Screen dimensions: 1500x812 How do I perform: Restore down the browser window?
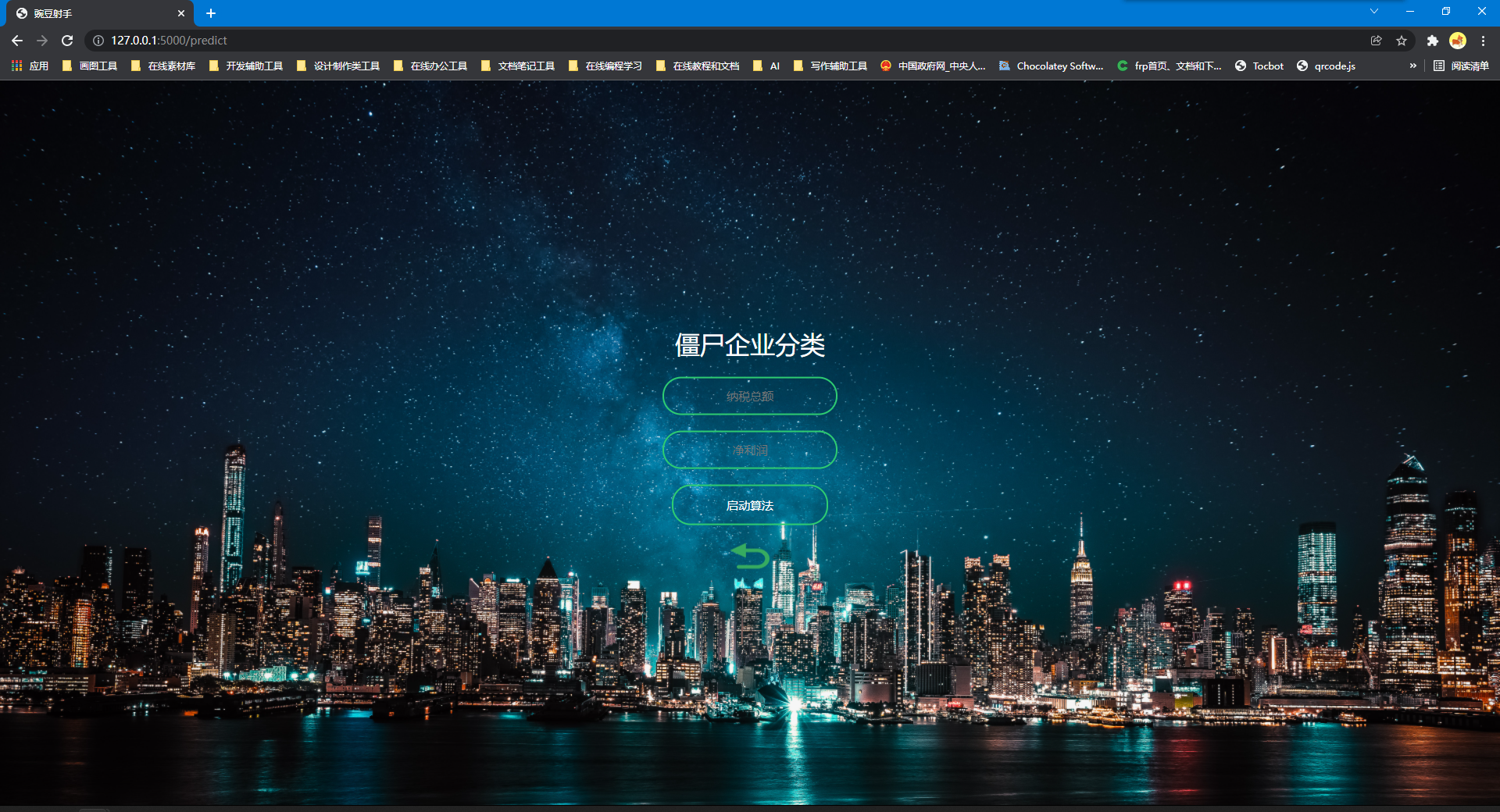coord(1446,11)
